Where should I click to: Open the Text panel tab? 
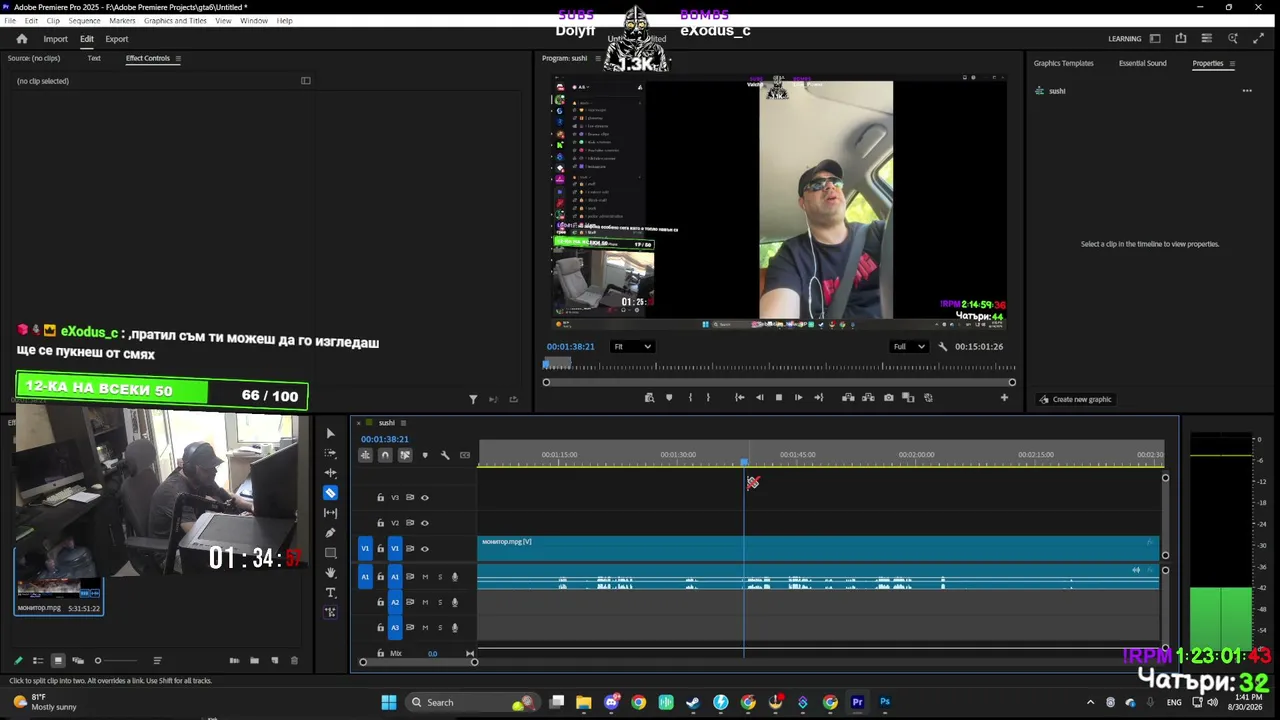click(94, 58)
